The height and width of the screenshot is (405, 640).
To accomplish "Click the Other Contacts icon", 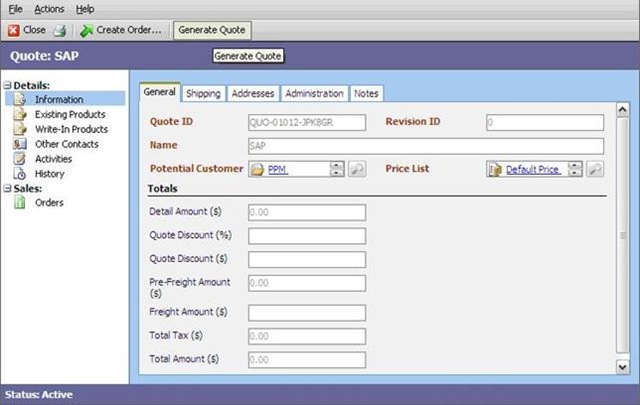I will (20, 144).
